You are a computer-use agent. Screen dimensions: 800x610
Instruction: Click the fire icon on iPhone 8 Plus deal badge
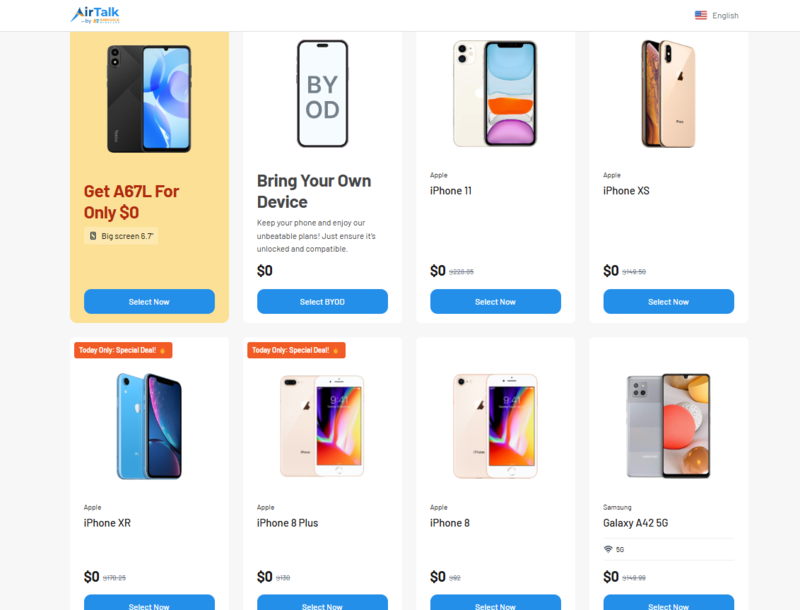tap(336, 350)
